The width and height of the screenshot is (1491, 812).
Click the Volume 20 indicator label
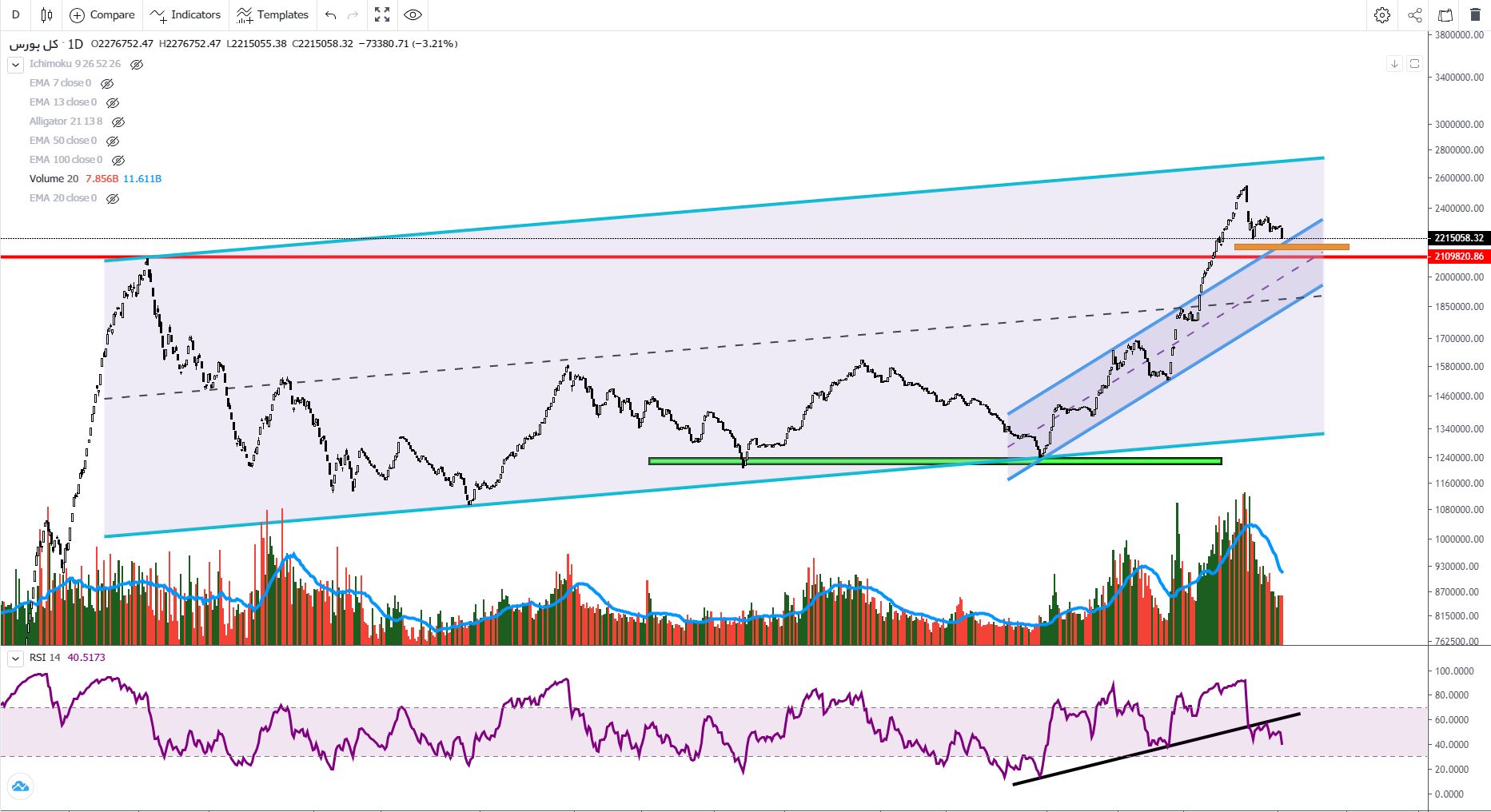[54, 179]
